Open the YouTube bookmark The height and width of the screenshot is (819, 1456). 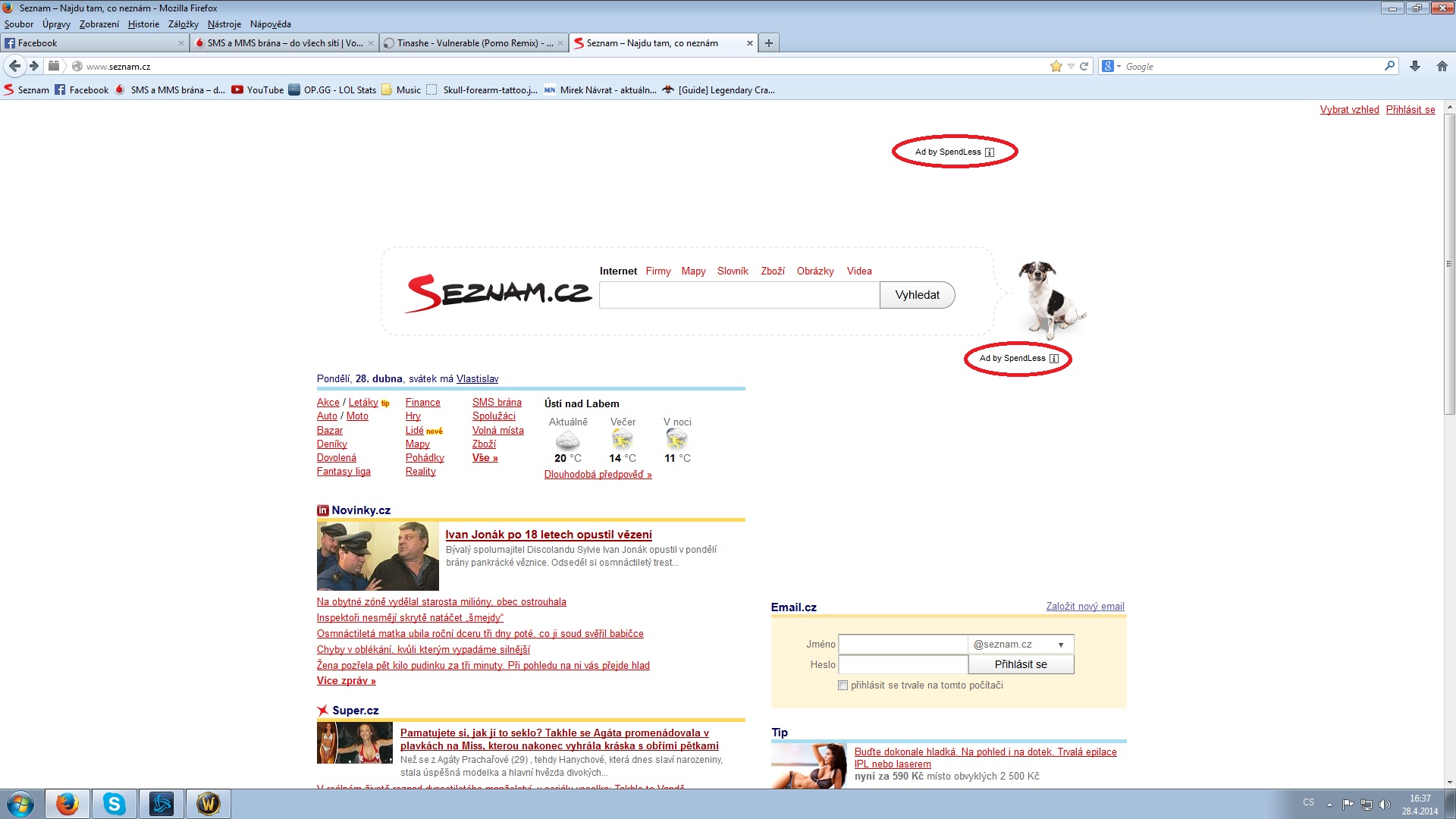tap(258, 89)
